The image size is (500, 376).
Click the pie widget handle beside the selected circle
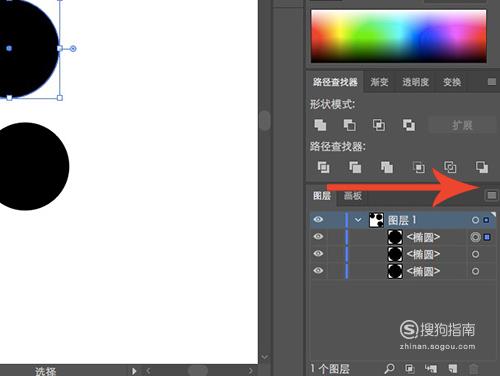pos(73,49)
